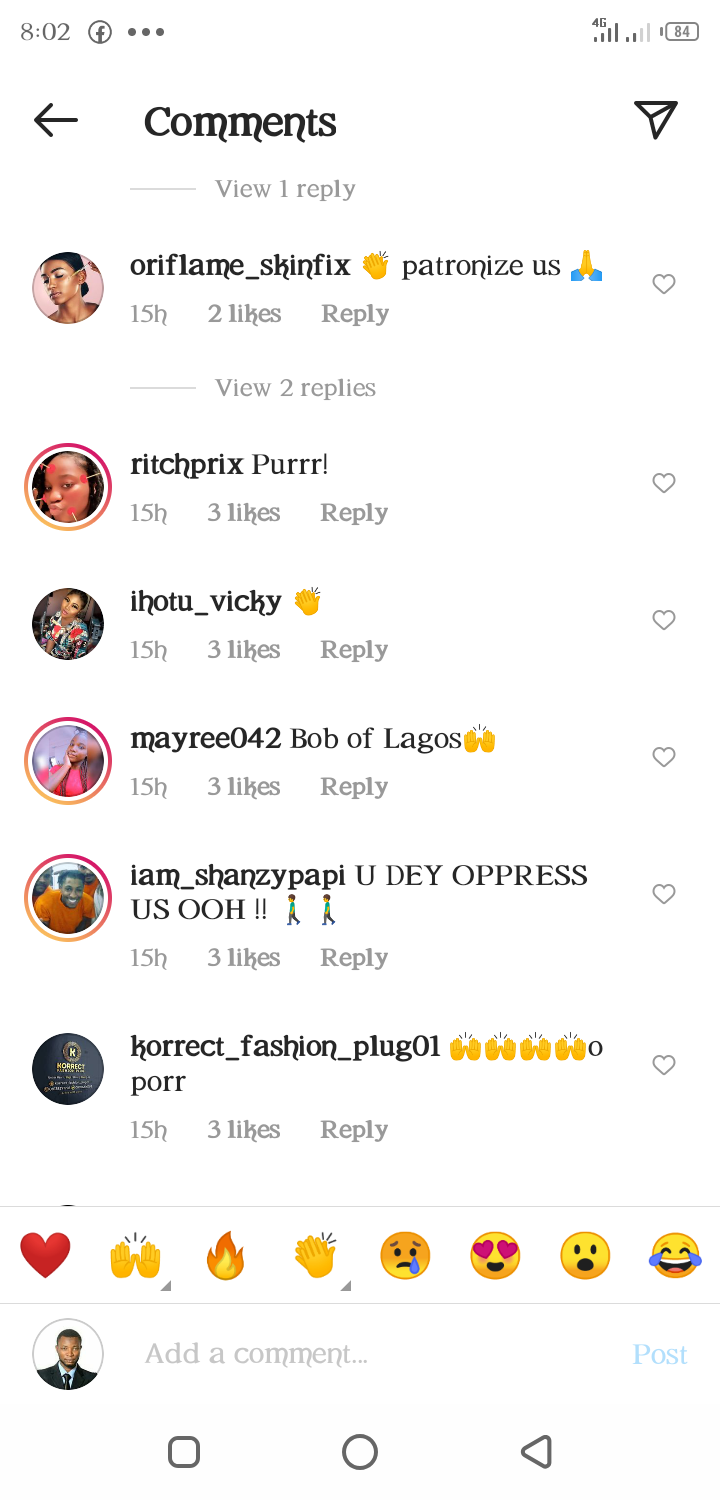Insert the laughing tears emoji
This screenshot has height=1500, width=720.
pyautogui.click(x=675, y=1256)
